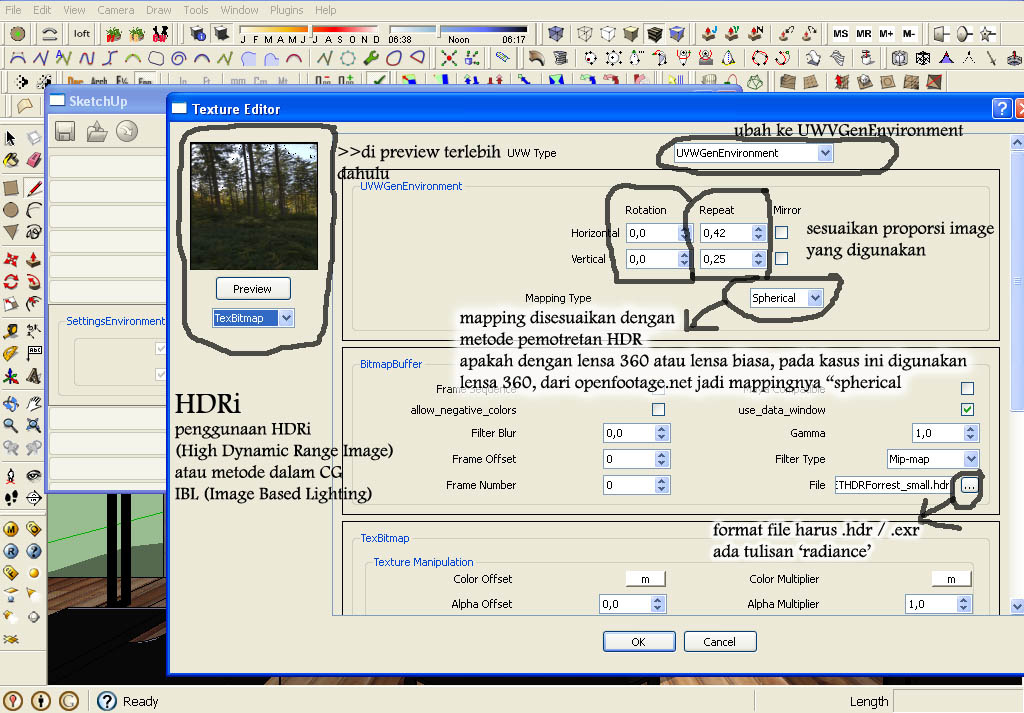Adjust the Filter Blur spinner
The height and width of the screenshot is (713, 1024).
tap(662, 433)
